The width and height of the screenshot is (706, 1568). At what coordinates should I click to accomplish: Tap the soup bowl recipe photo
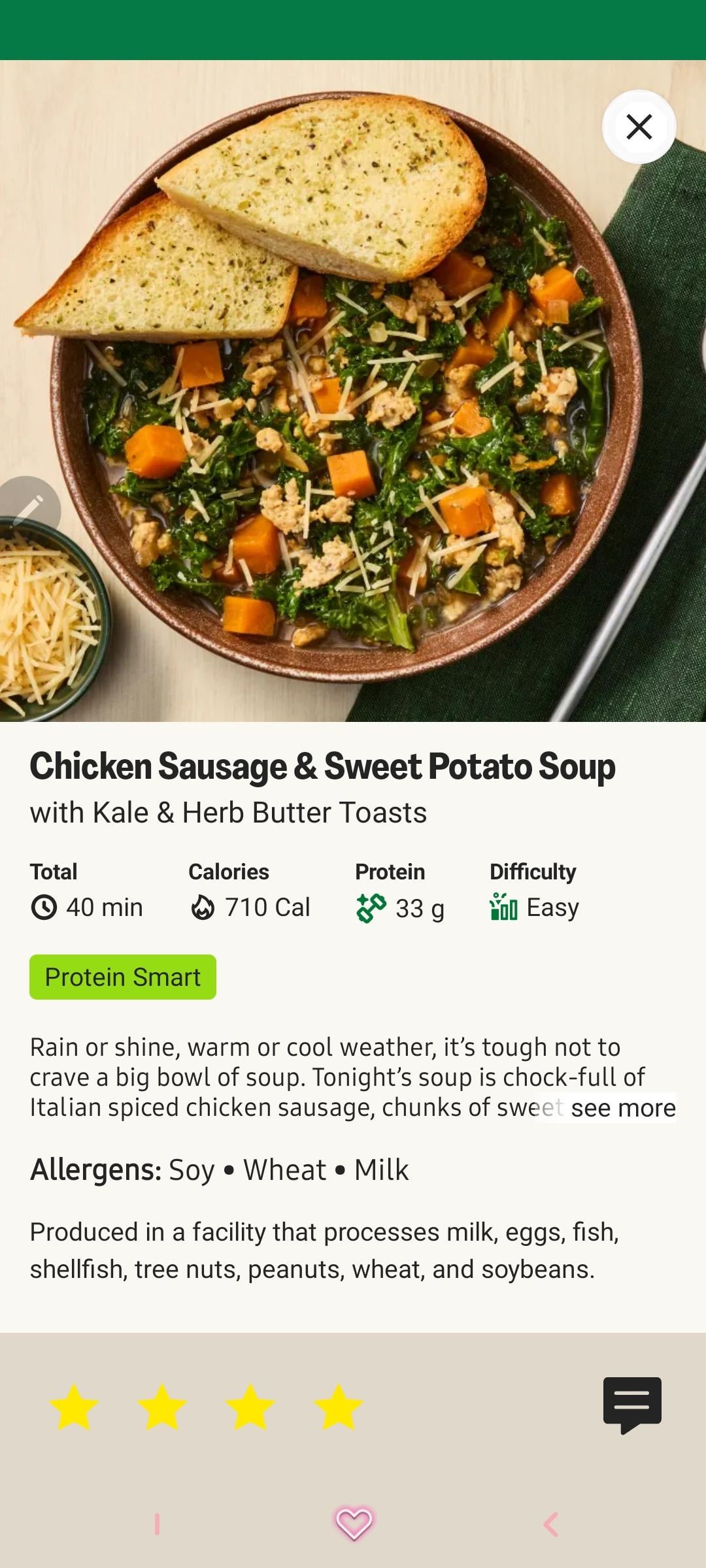coord(353,392)
